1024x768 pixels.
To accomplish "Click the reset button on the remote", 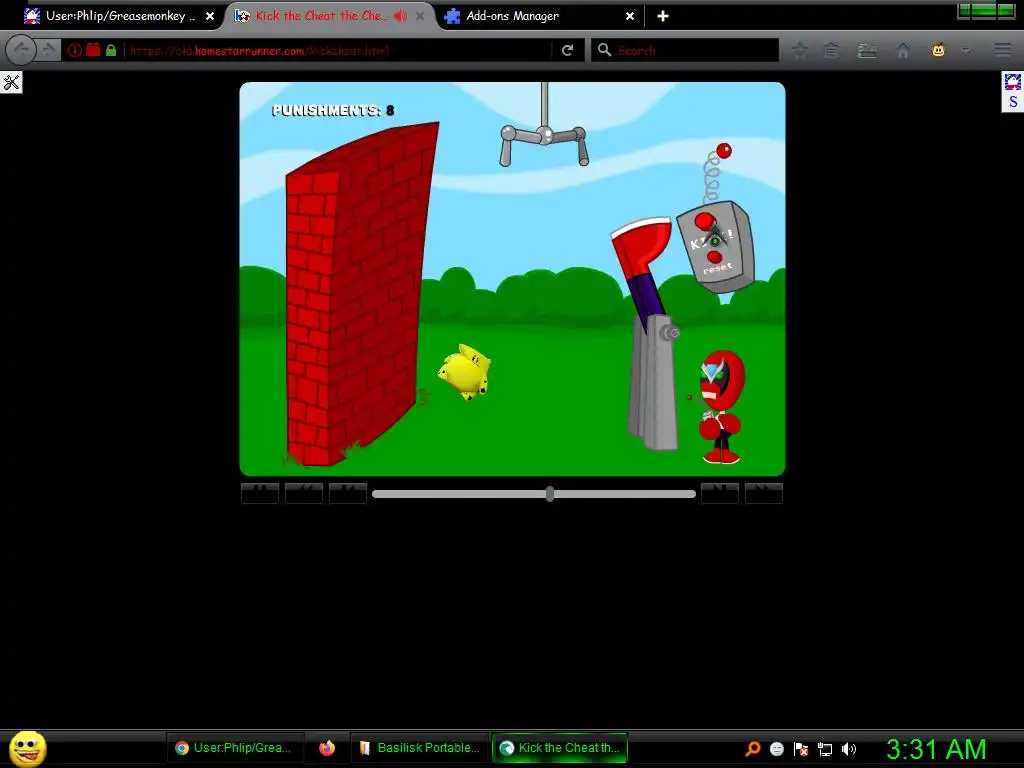I will pos(714,258).
